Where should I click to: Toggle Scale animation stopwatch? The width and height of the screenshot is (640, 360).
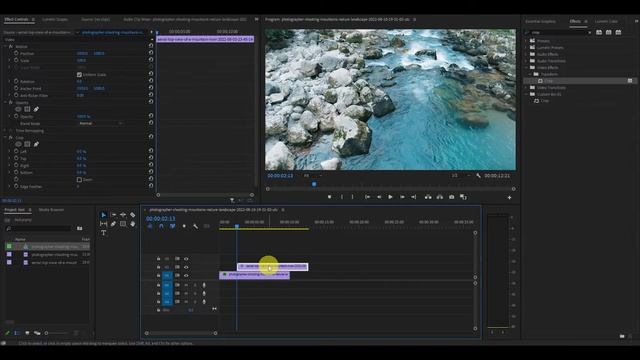pos(16,60)
